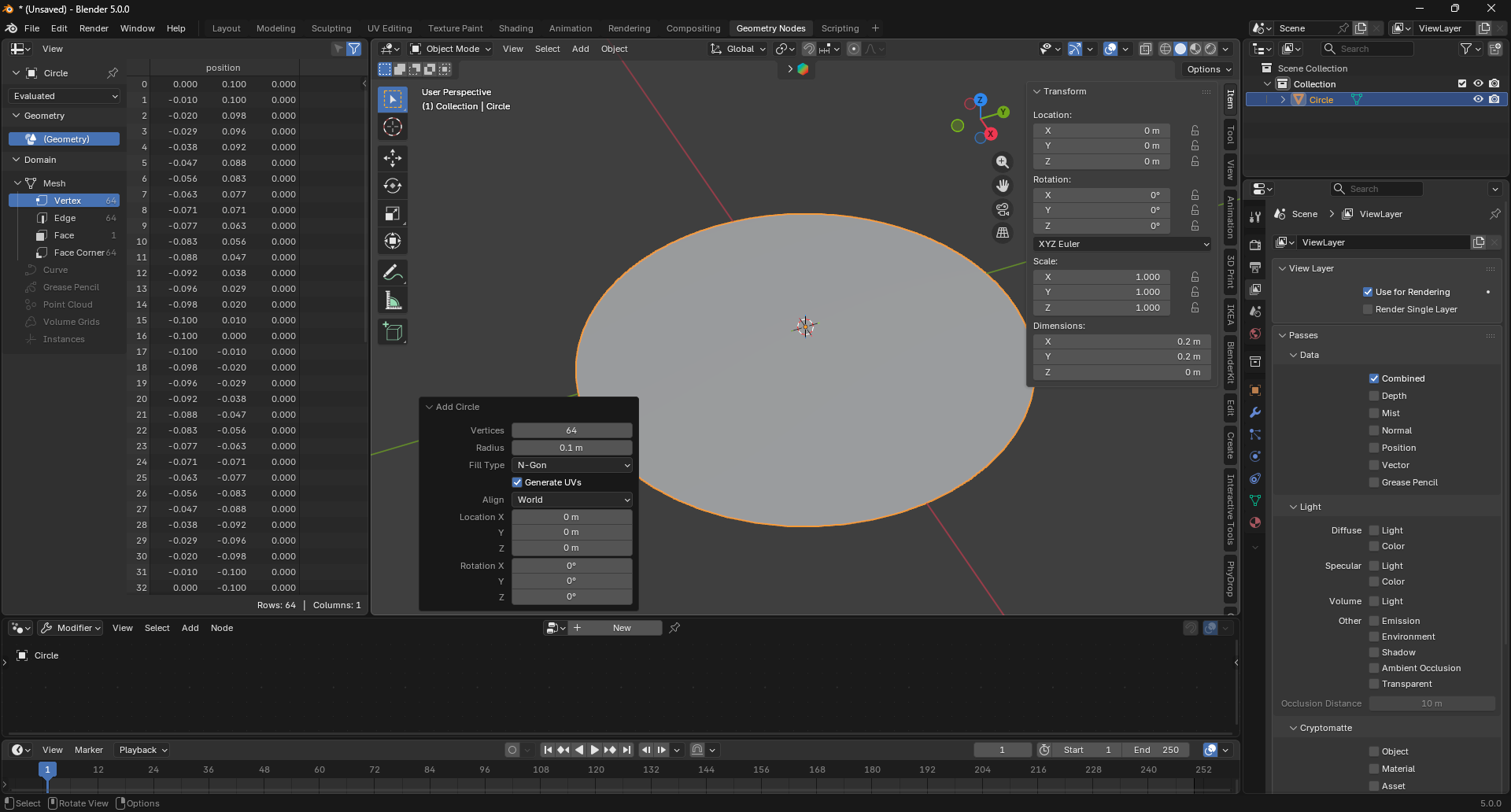Open the Modifiers wrench properties tab
The width and height of the screenshot is (1511, 812).
click(x=1255, y=412)
